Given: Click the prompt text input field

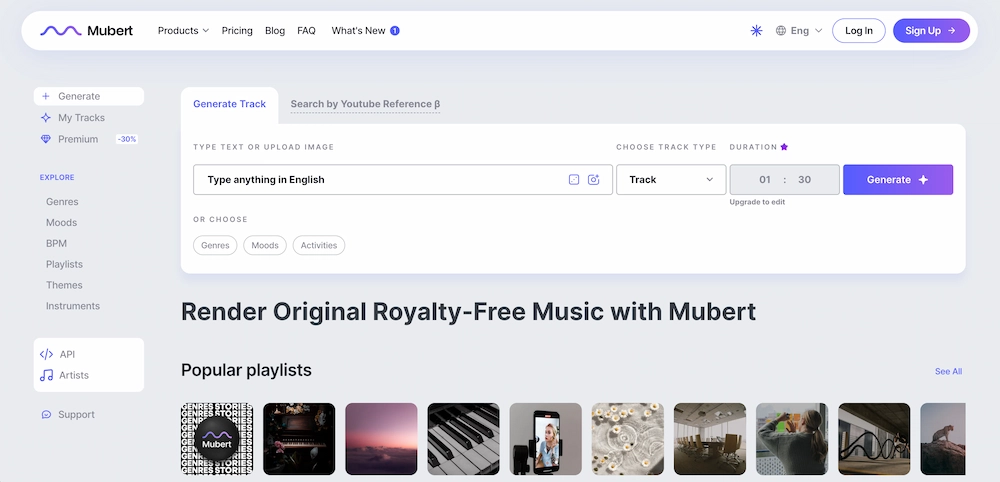Looking at the screenshot, I should coord(403,180).
